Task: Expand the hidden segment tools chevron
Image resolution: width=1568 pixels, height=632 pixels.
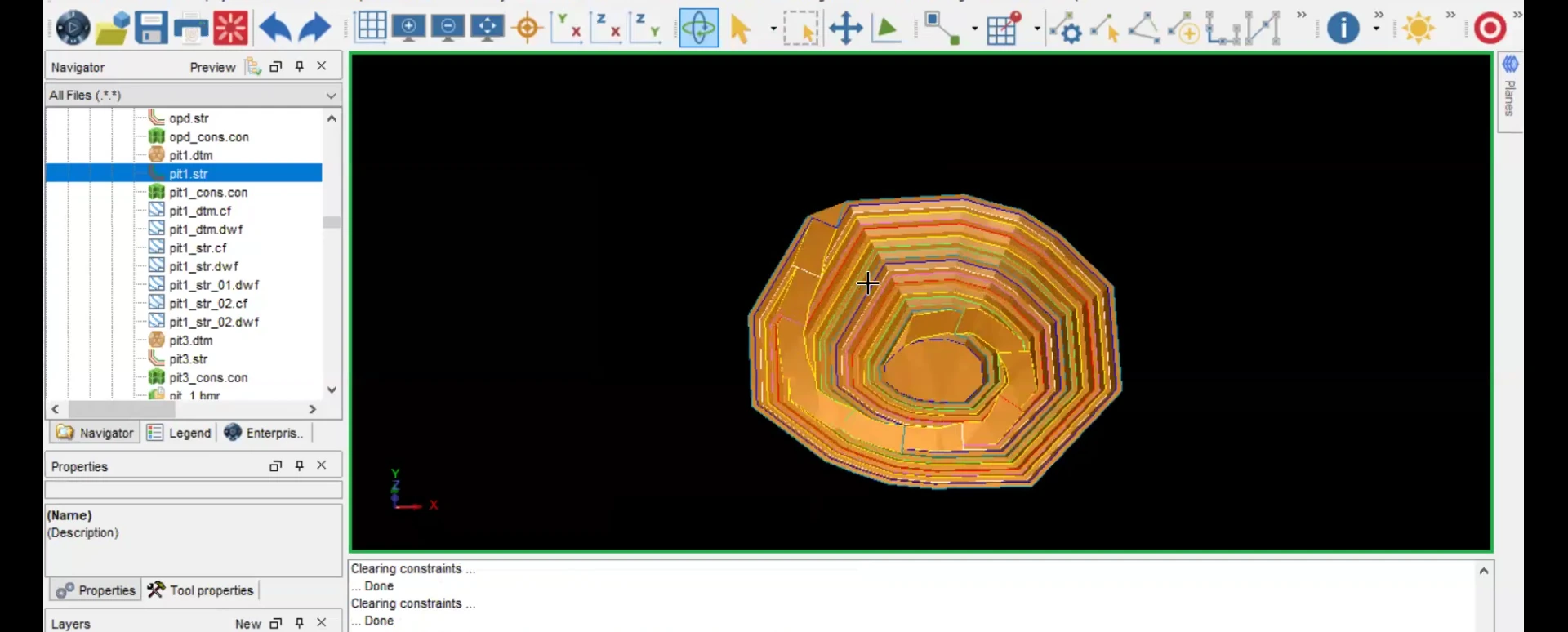Action: pyautogui.click(x=1302, y=15)
